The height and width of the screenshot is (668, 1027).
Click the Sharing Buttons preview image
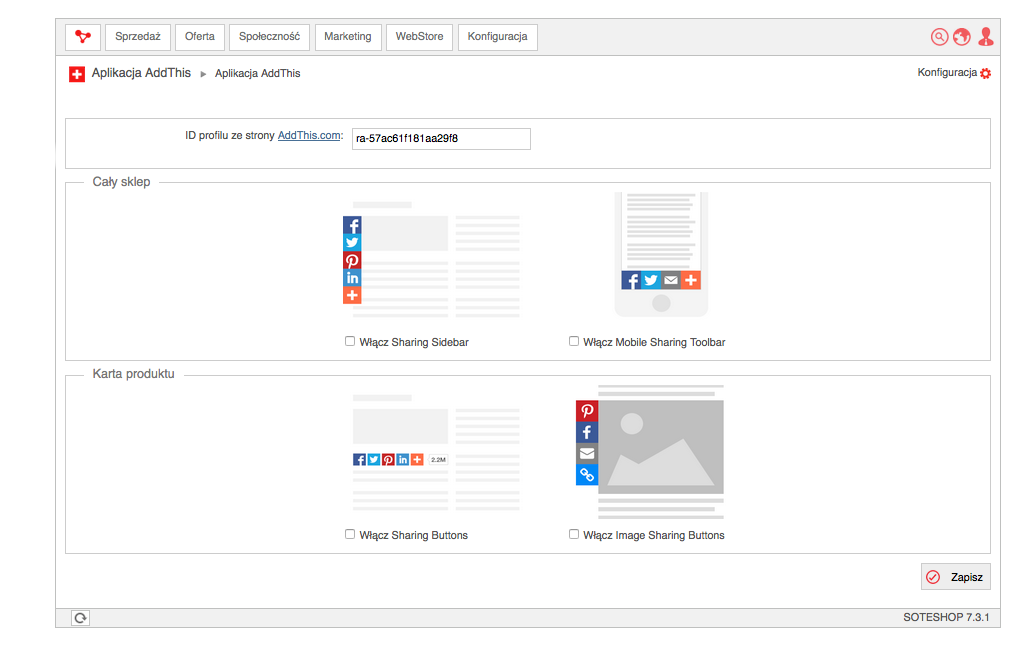click(x=436, y=453)
